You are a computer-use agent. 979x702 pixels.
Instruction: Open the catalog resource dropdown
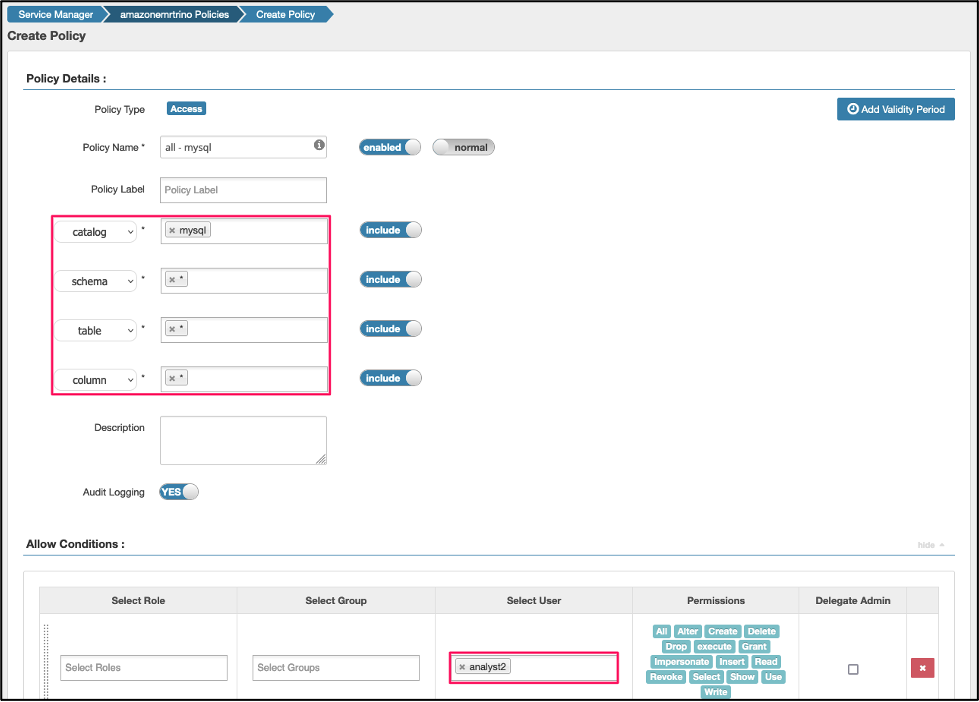click(x=96, y=232)
